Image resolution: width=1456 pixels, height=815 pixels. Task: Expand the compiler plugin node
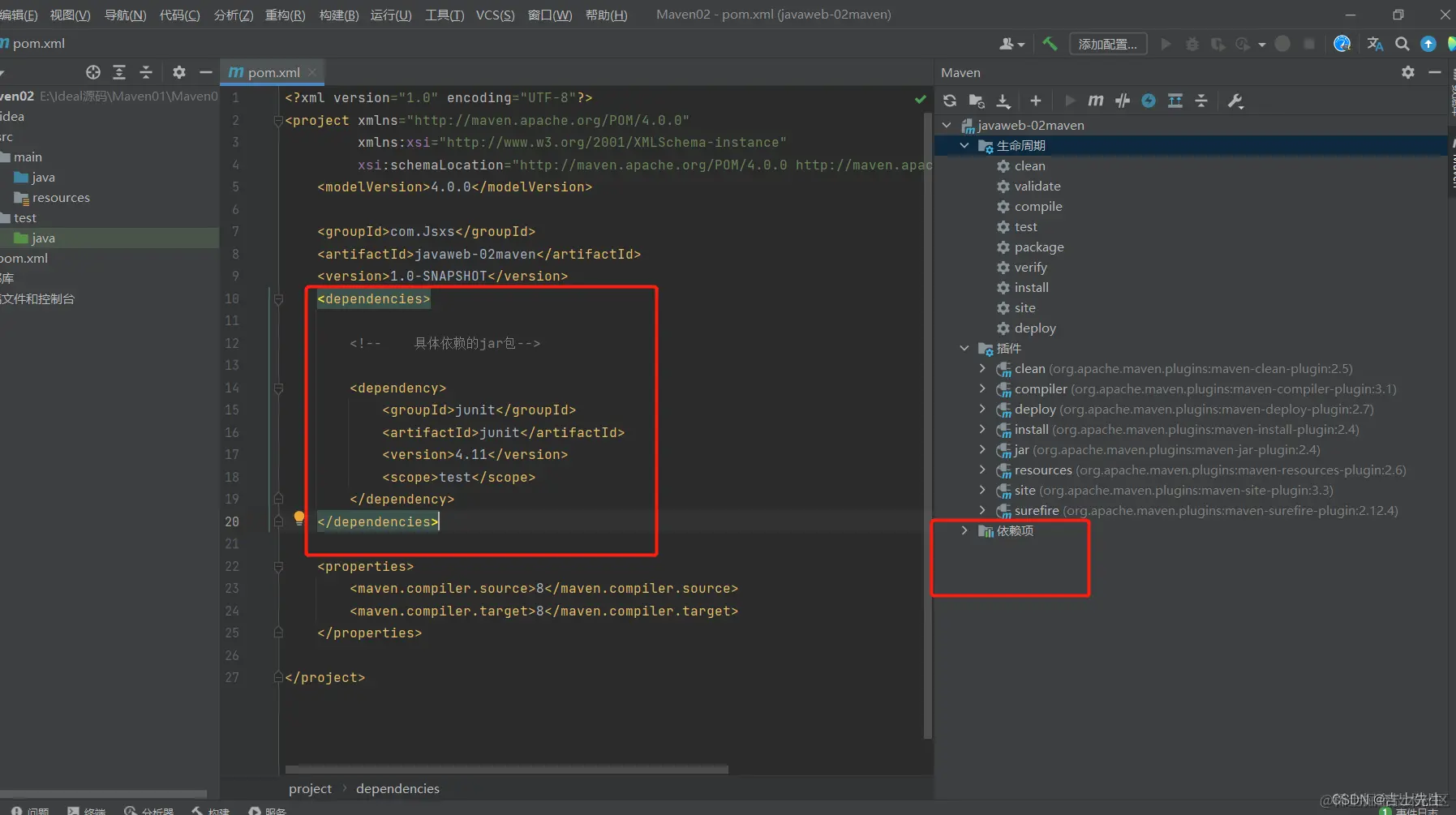pyautogui.click(x=982, y=388)
